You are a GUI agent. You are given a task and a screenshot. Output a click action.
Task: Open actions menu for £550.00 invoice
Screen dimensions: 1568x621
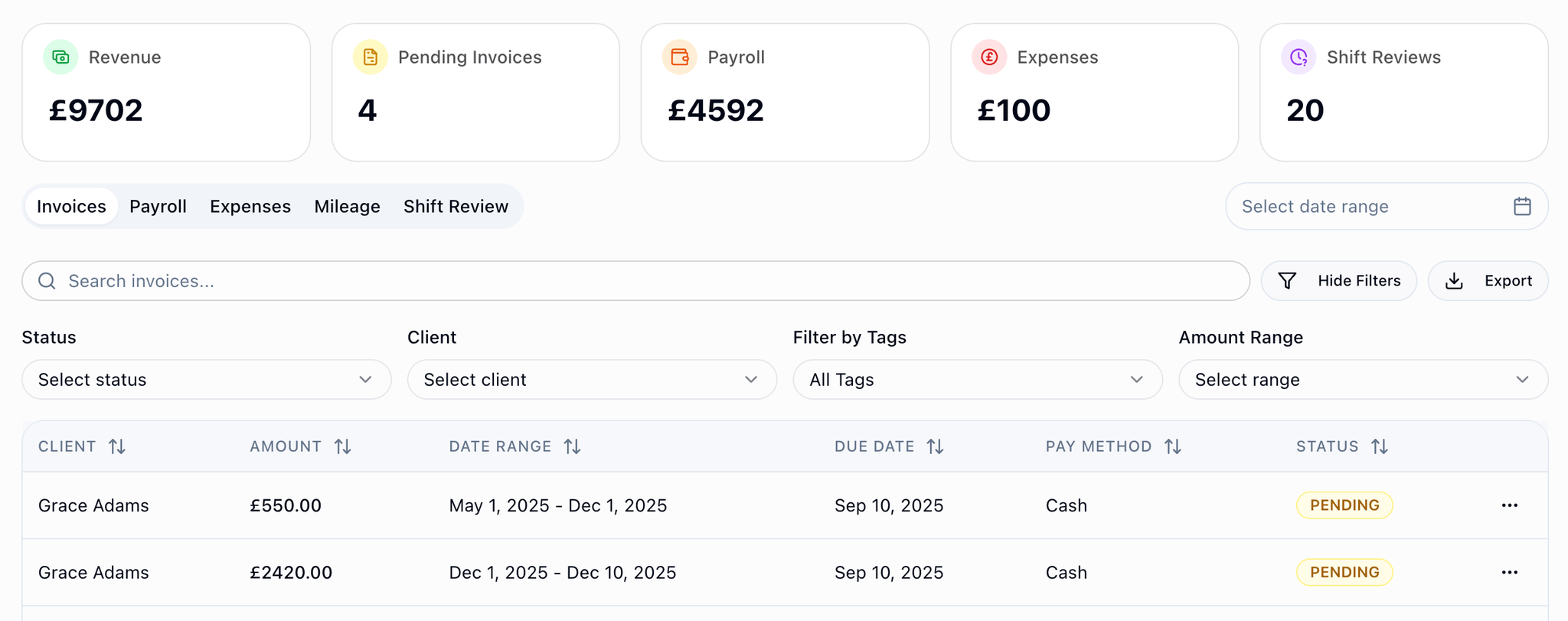tap(1509, 505)
